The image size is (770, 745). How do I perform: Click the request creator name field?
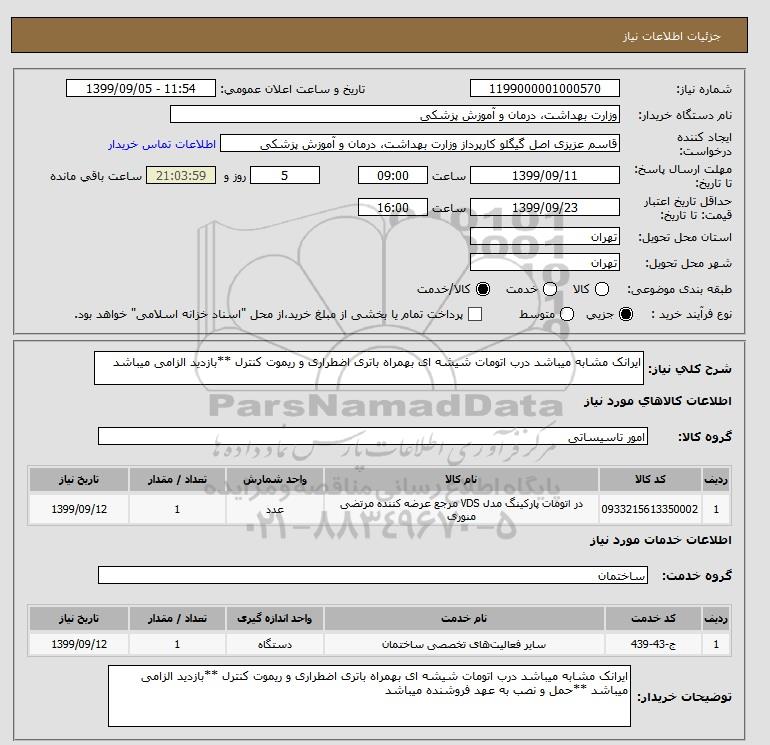point(420,143)
